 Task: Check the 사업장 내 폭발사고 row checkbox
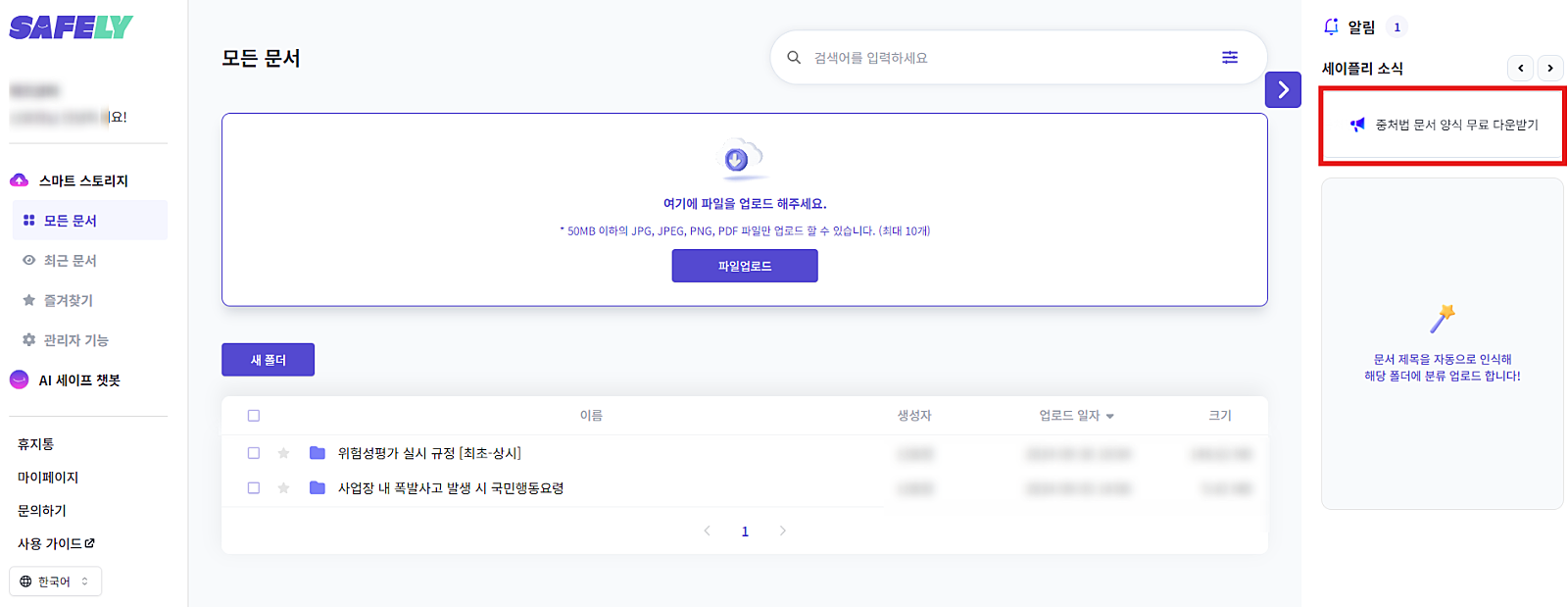tap(254, 488)
